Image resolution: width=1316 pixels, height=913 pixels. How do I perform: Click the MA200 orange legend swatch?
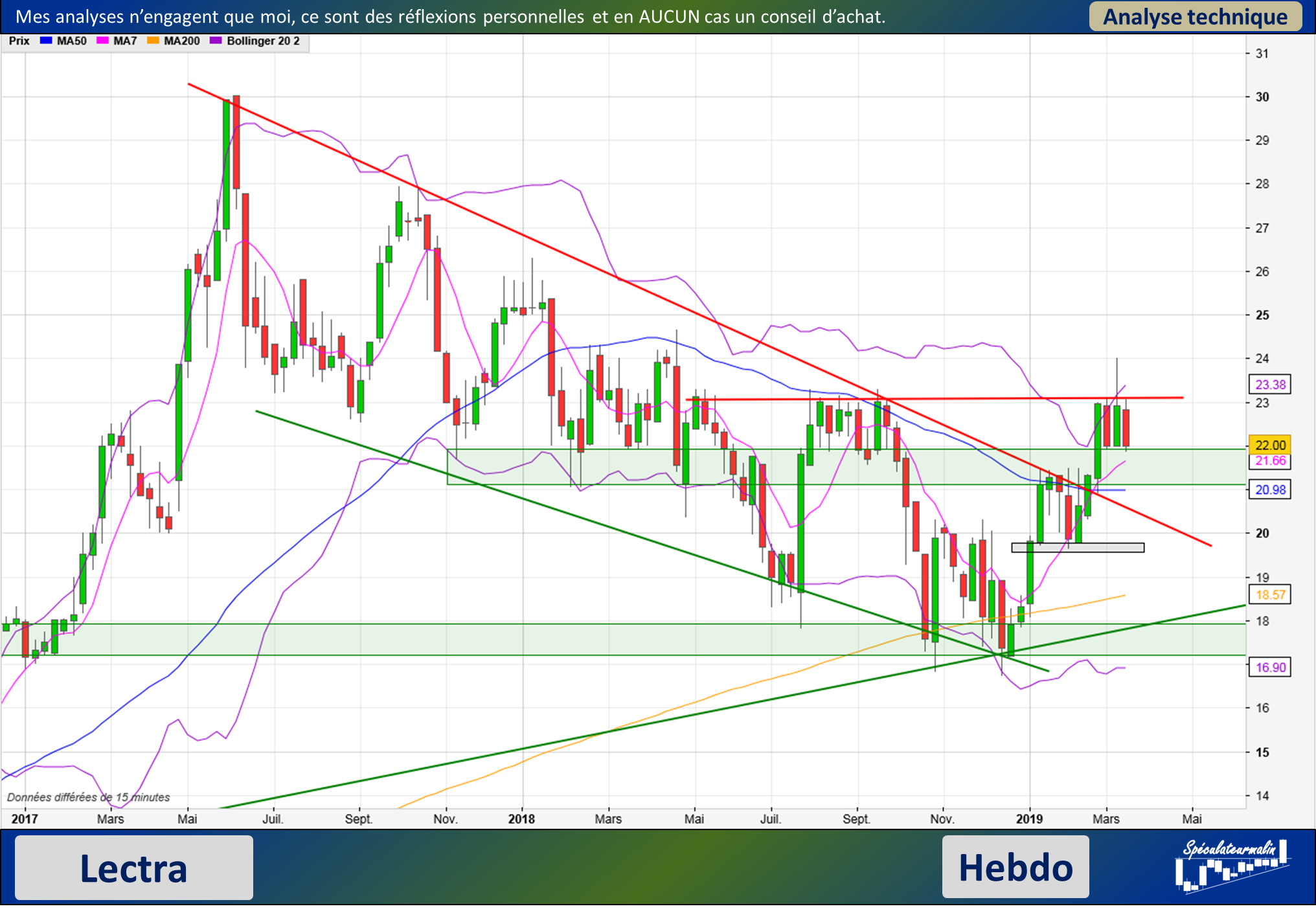tap(153, 41)
